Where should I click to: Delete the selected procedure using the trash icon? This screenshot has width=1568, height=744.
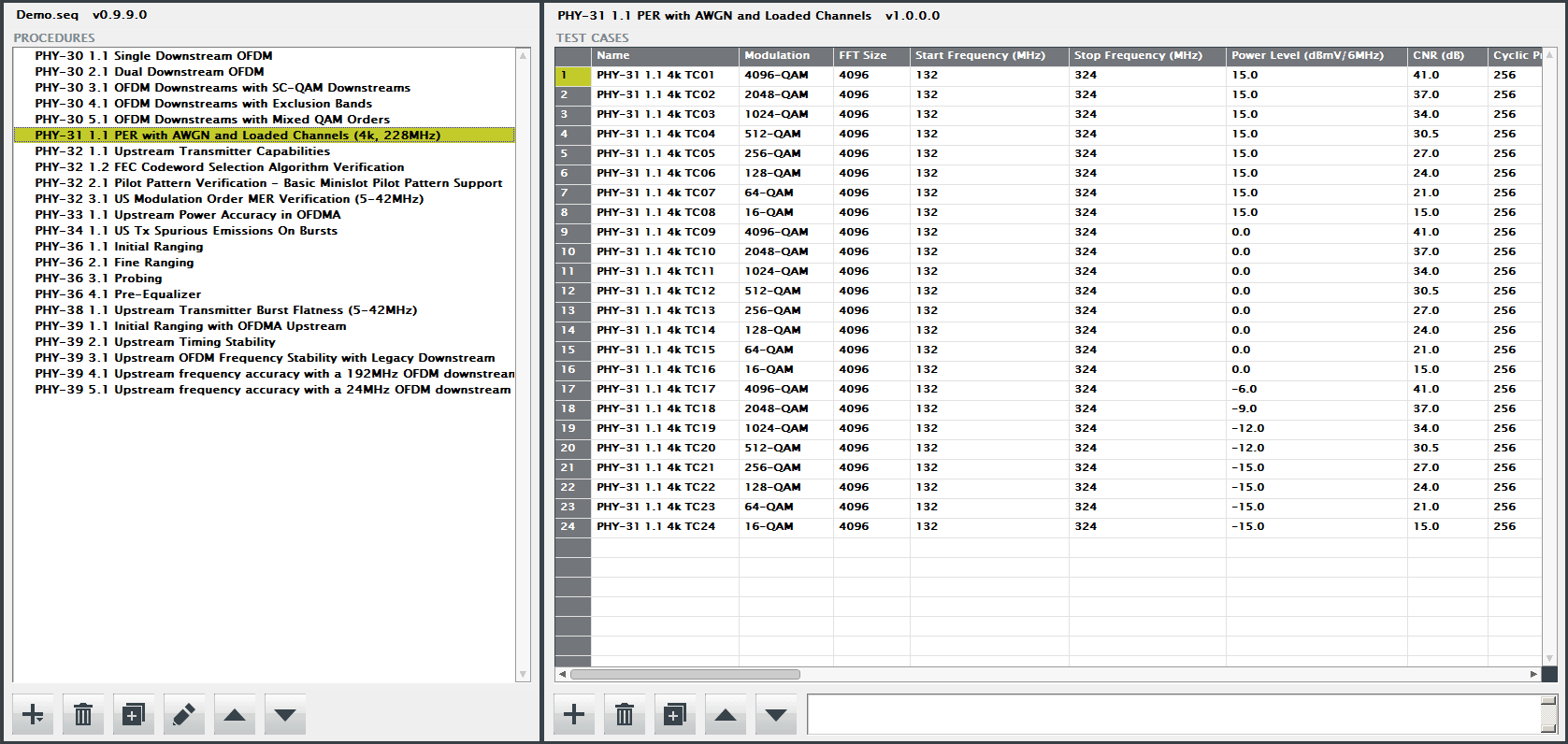click(83, 715)
